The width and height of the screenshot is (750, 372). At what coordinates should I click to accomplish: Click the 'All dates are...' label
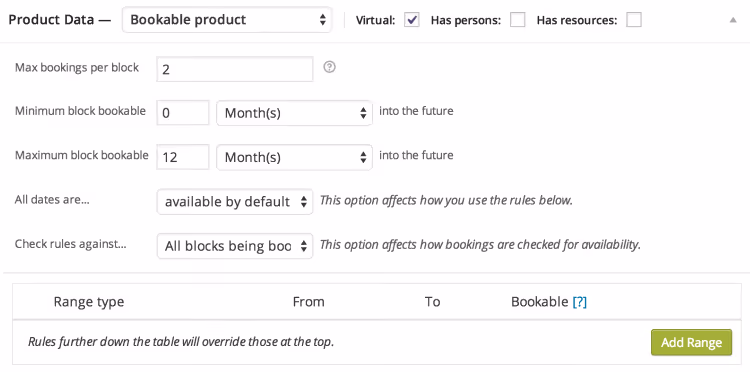pos(53,200)
